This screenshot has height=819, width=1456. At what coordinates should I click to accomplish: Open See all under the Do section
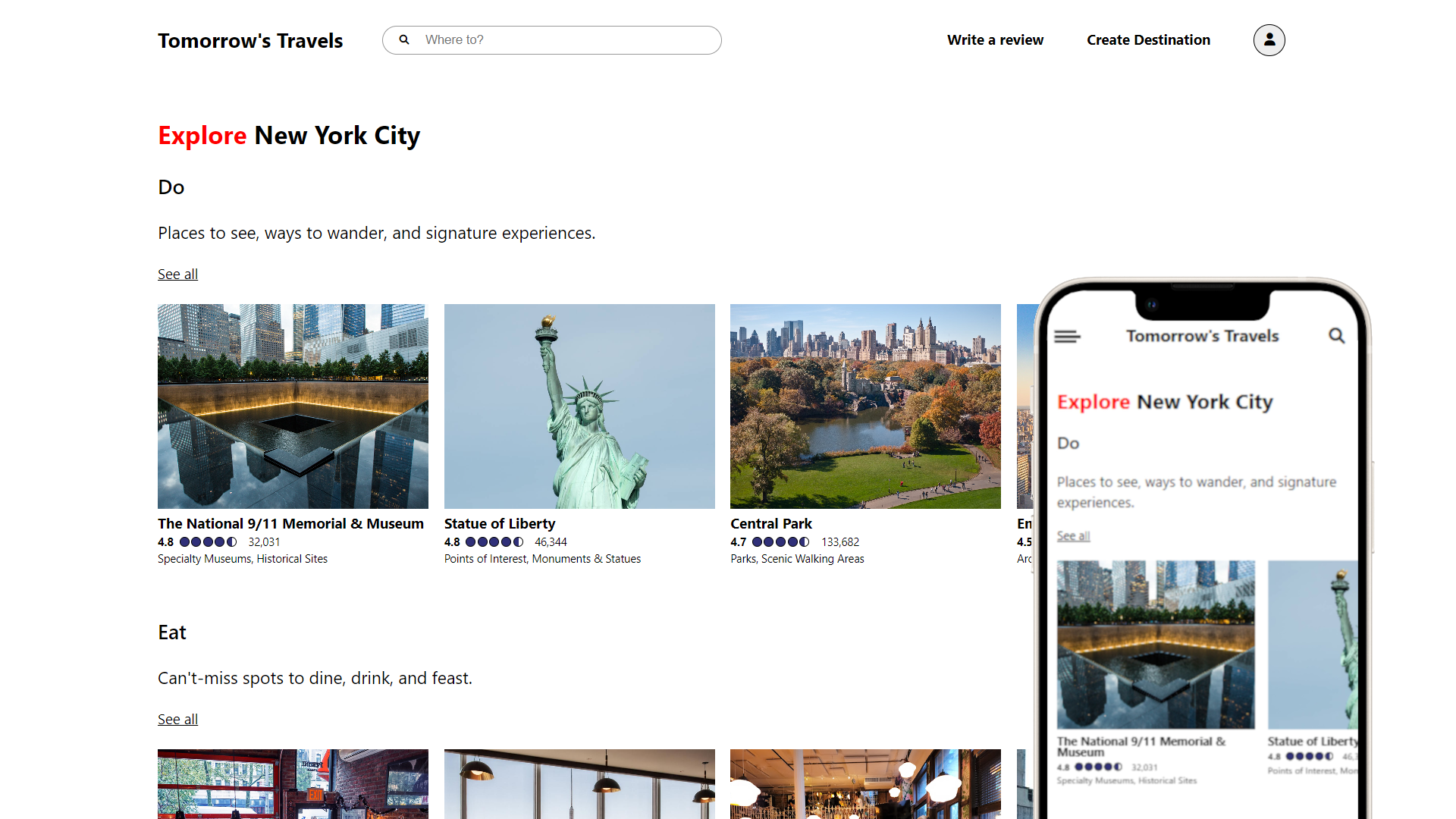point(177,274)
